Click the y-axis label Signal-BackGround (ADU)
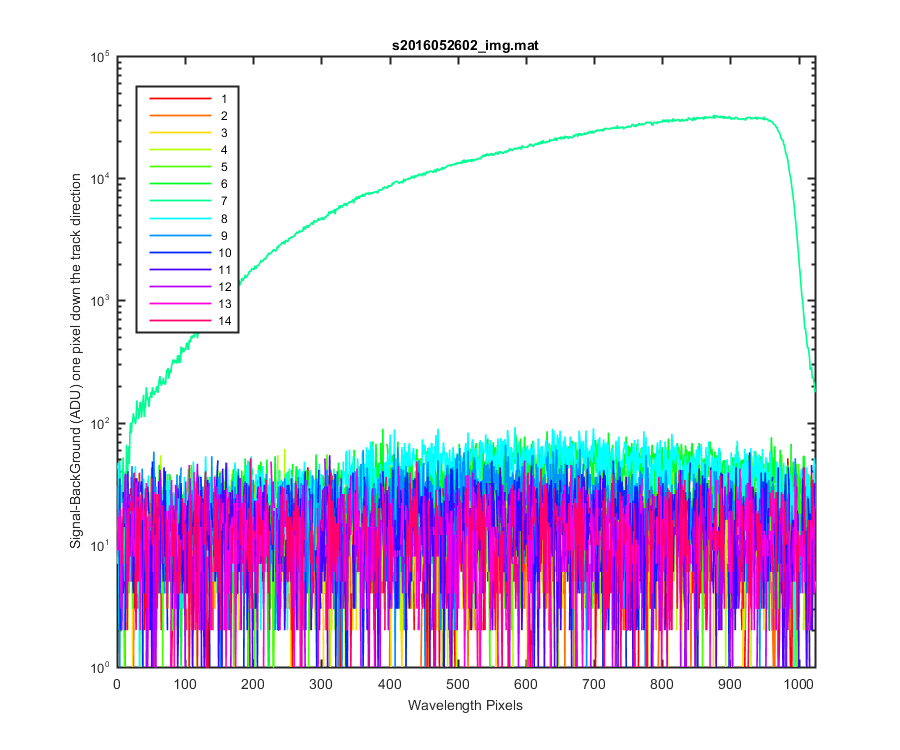The width and height of the screenshot is (900, 750). [75, 463]
